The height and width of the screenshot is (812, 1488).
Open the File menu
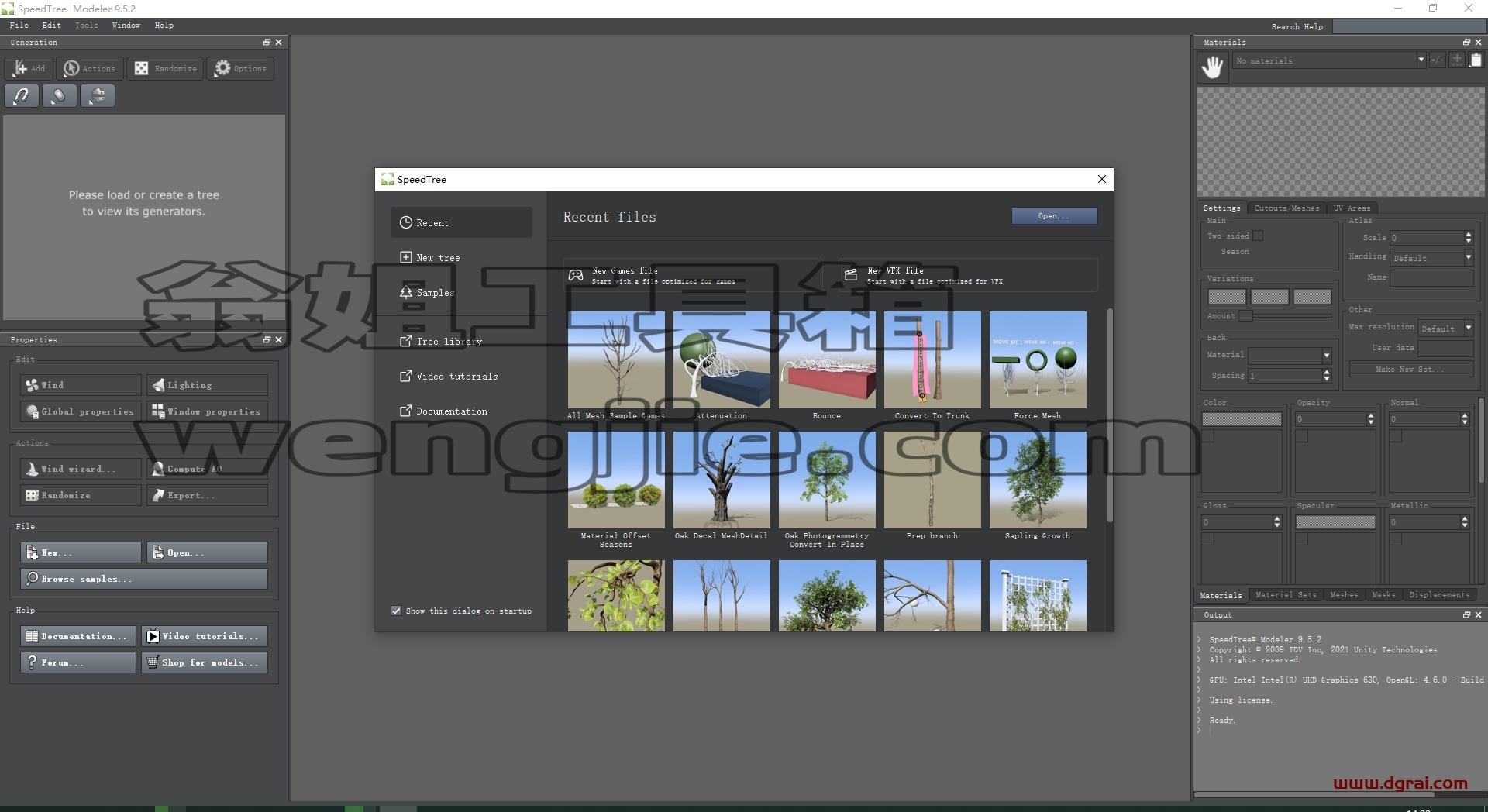(x=19, y=26)
